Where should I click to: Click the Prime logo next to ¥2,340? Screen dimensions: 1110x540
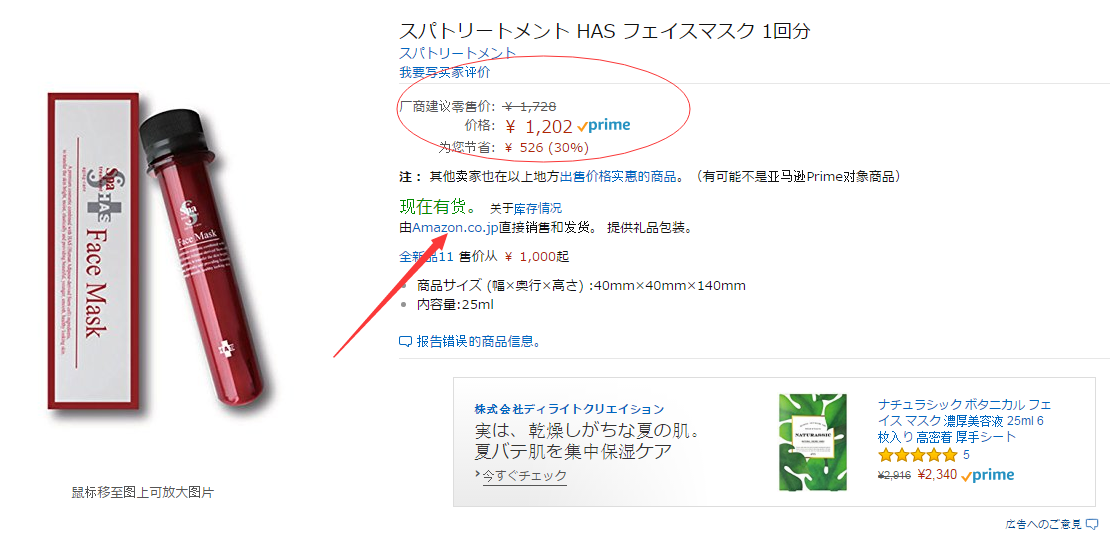tap(988, 476)
